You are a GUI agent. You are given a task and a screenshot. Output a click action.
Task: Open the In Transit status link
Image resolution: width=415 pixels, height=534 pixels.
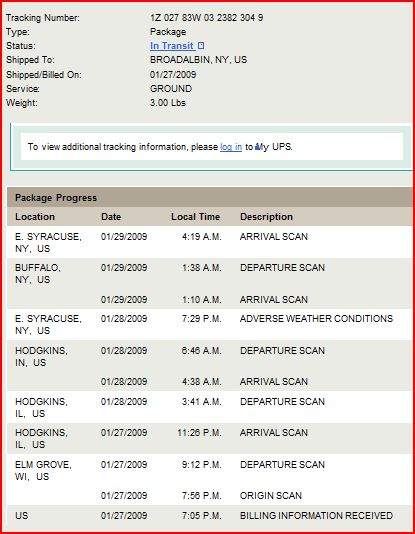[x=172, y=46]
